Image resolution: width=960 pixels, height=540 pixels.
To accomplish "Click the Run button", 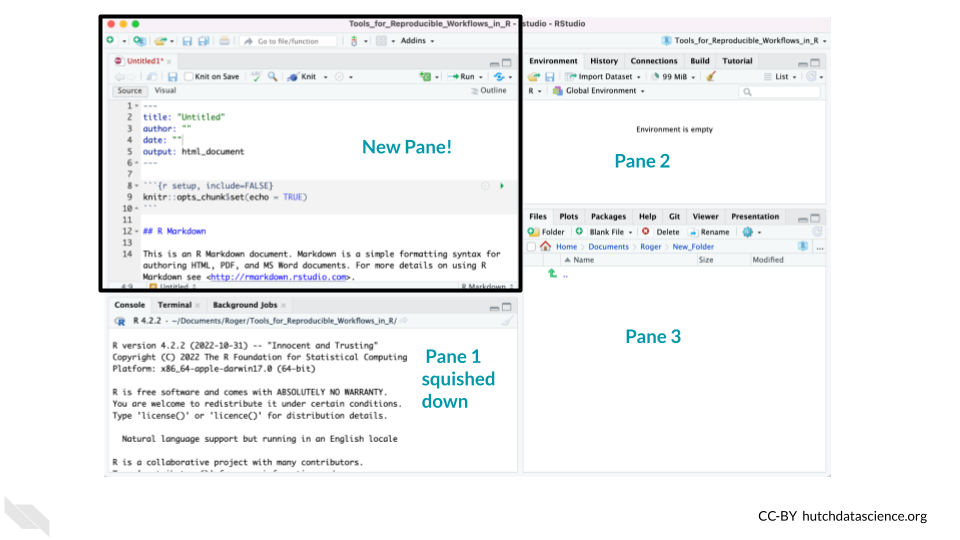I will pyautogui.click(x=462, y=77).
